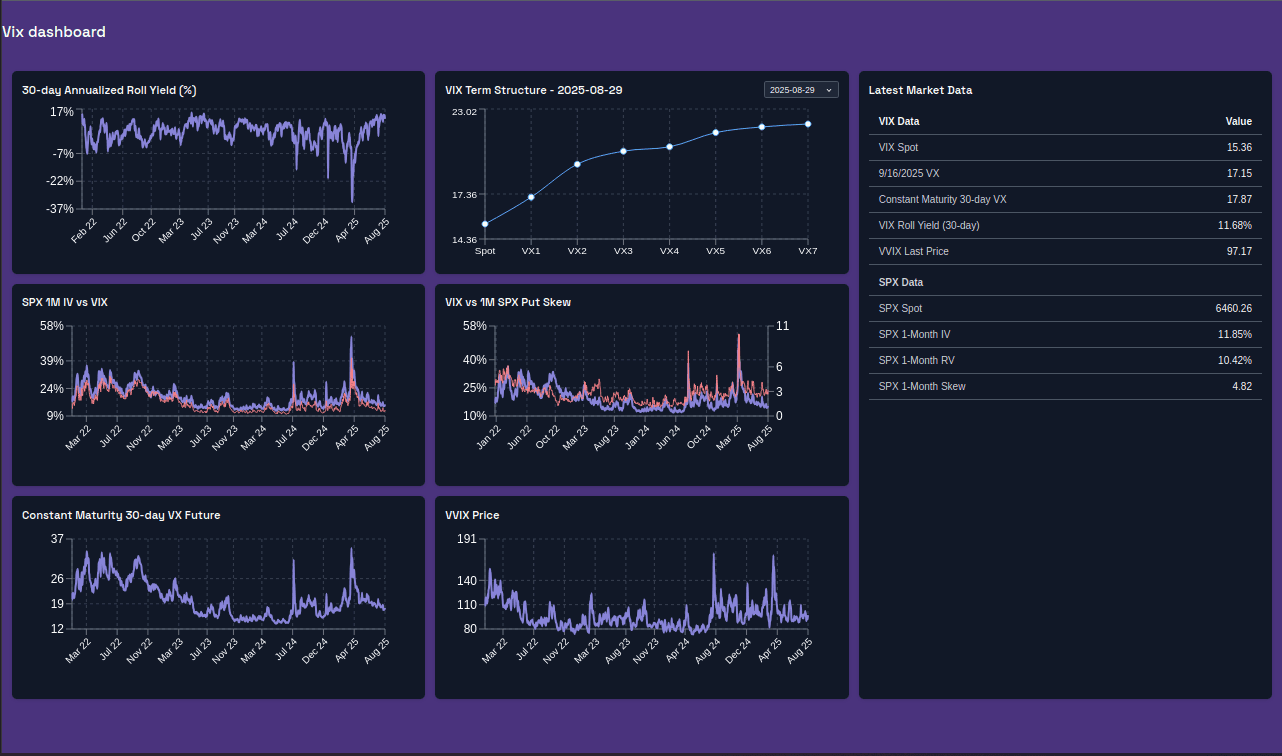This screenshot has width=1282, height=756.
Task: Select the SPX 1-Month RV row label
Action: [916, 360]
